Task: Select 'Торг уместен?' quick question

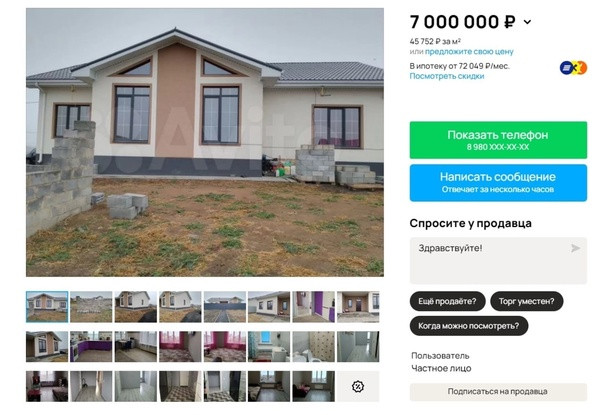Action: point(526,301)
